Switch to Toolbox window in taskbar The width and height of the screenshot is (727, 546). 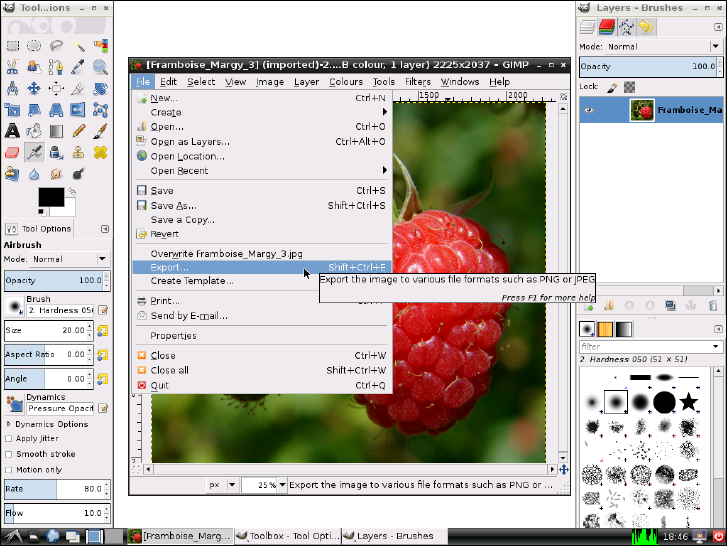[x=287, y=536]
